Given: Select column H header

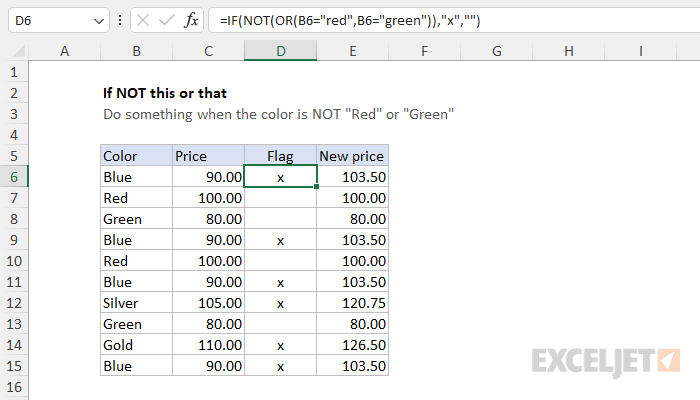Looking at the screenshot, I should [569, 51].
